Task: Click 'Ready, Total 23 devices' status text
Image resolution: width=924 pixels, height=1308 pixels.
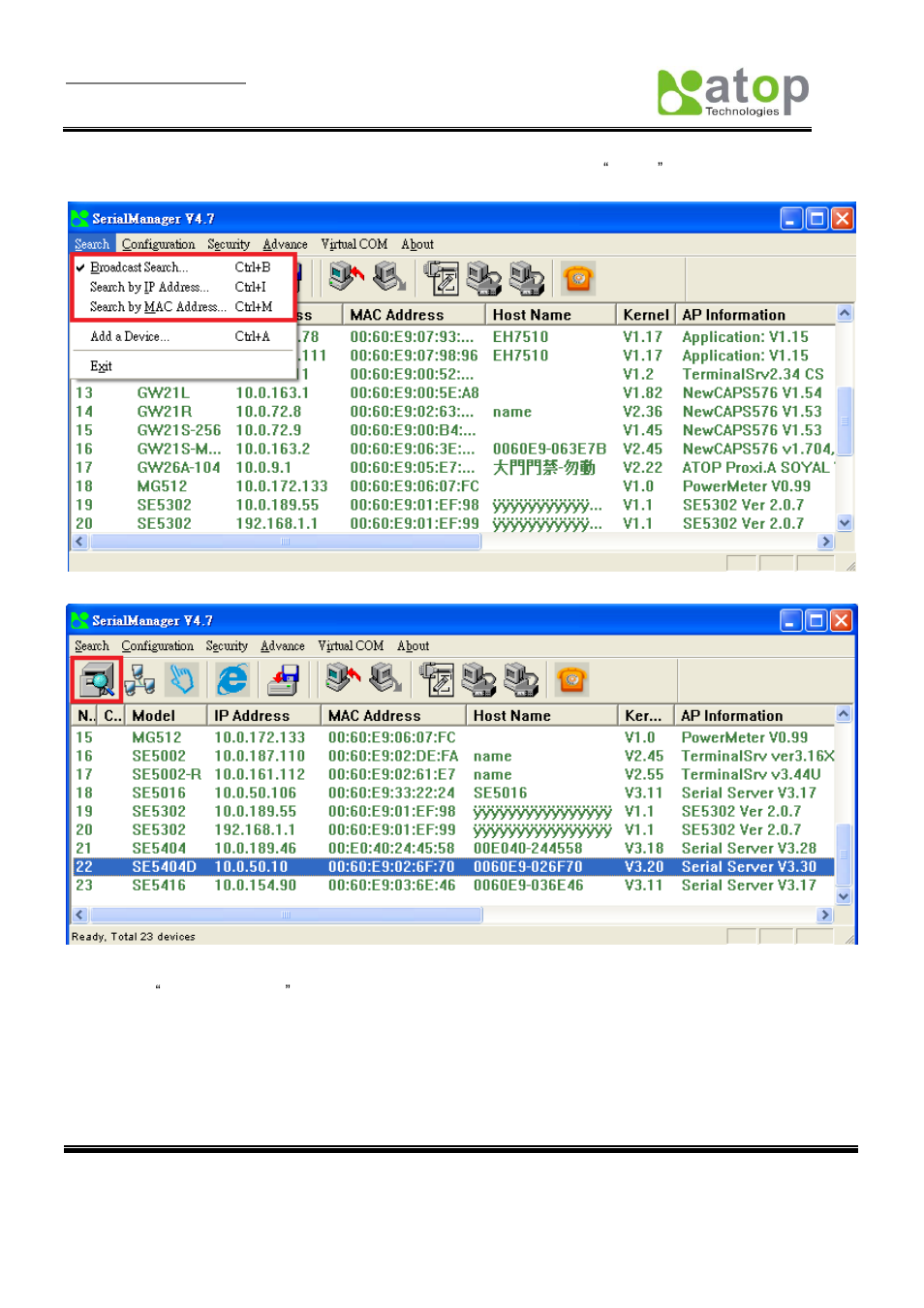Action: point(134,937)
